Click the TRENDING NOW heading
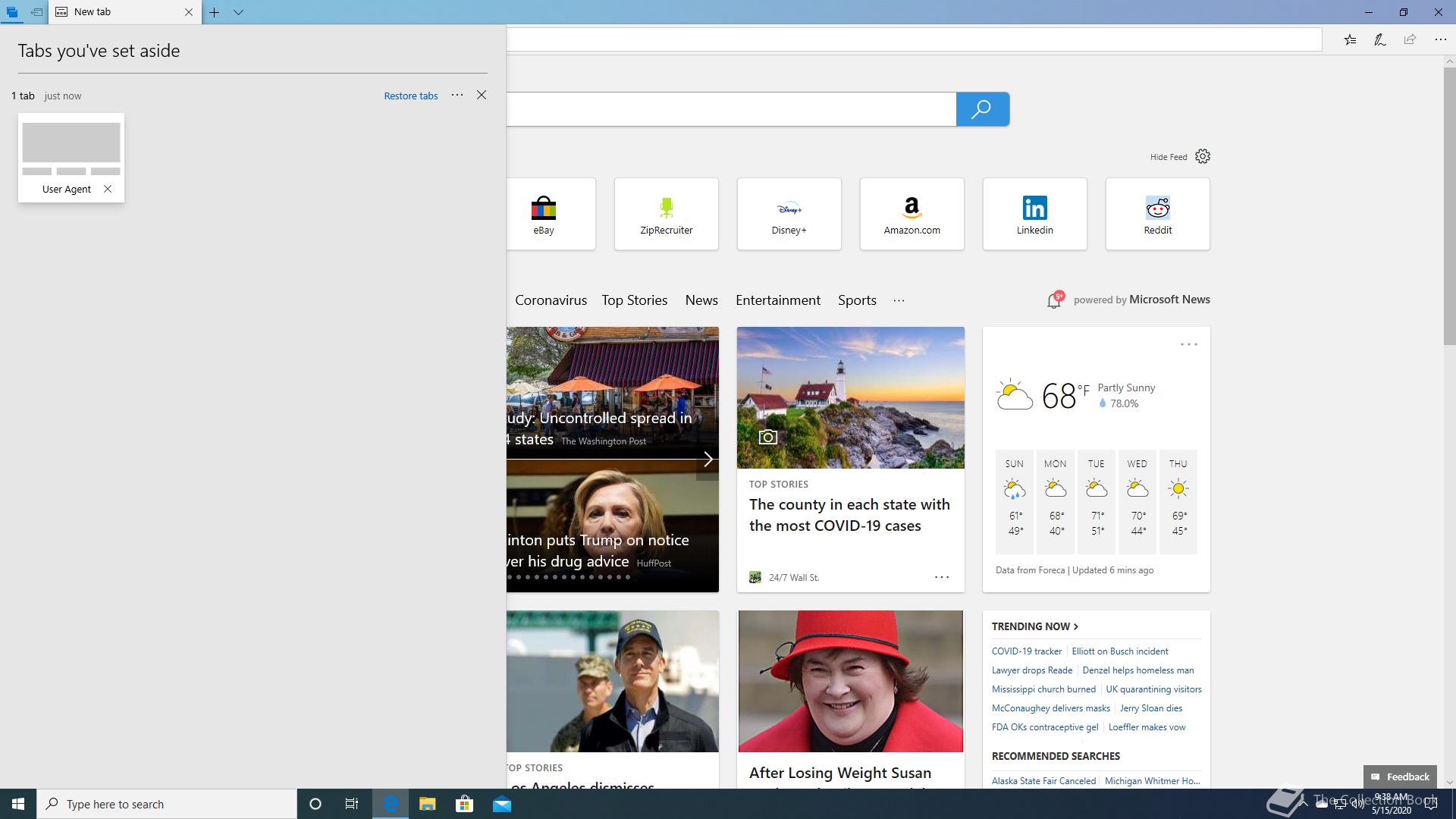Viewport: 1456px width, 819px height. [x=1034, y=626]
